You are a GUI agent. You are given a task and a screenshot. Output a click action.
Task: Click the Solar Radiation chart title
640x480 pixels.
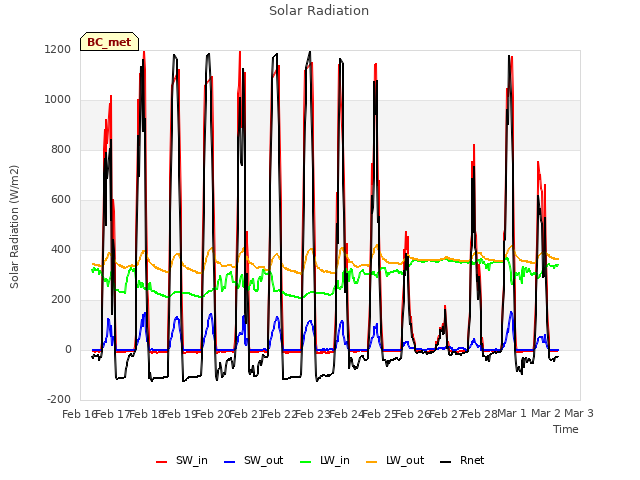(319, 11)
